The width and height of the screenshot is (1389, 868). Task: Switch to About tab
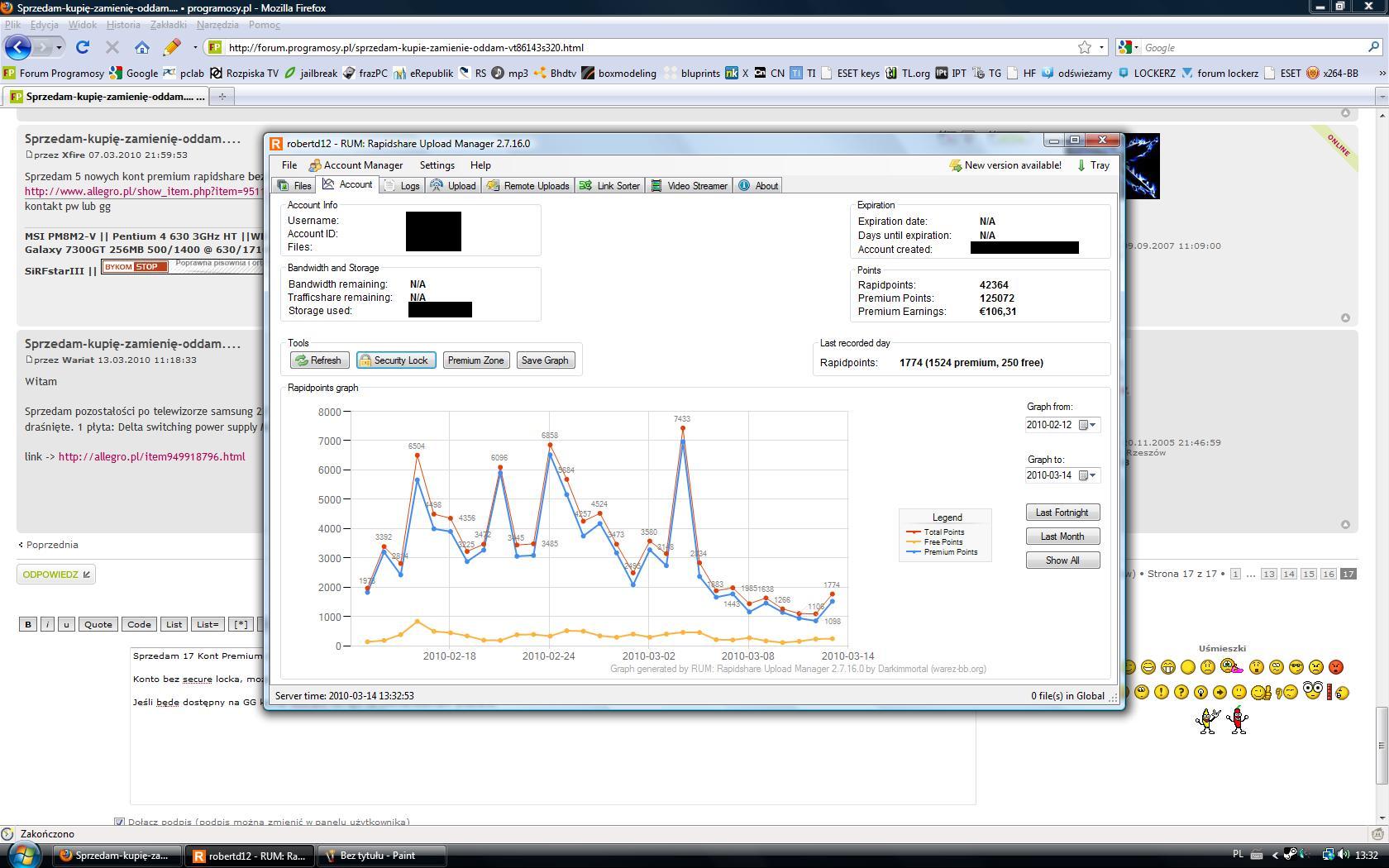tap(758, 186)
